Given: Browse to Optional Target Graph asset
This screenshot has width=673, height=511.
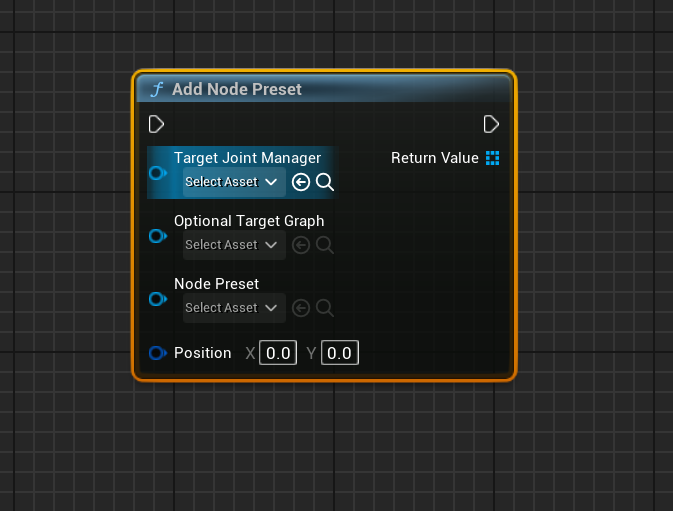Looking at the screenshot, I should pos(325,245).
